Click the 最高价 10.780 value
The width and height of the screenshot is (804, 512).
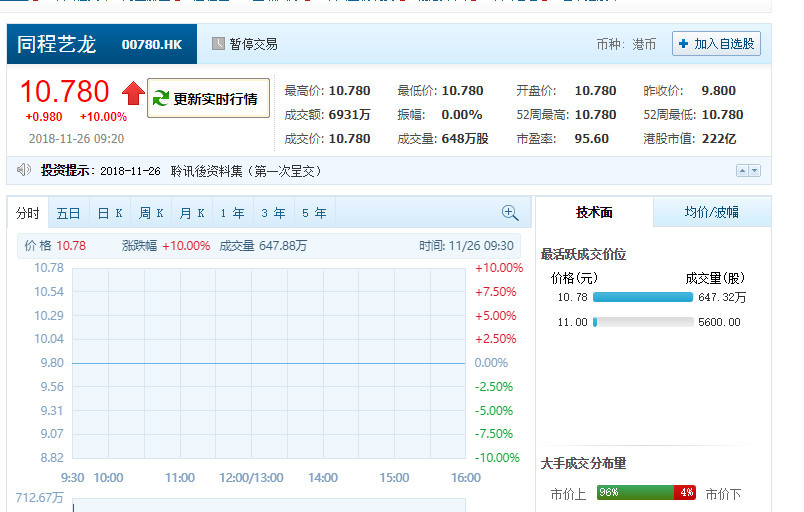point(349,91)
